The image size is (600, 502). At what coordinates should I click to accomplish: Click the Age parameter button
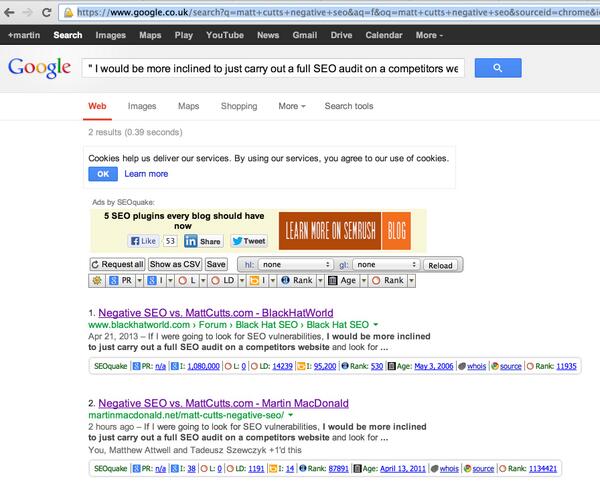pyautogui.click(x=343, y=280)
